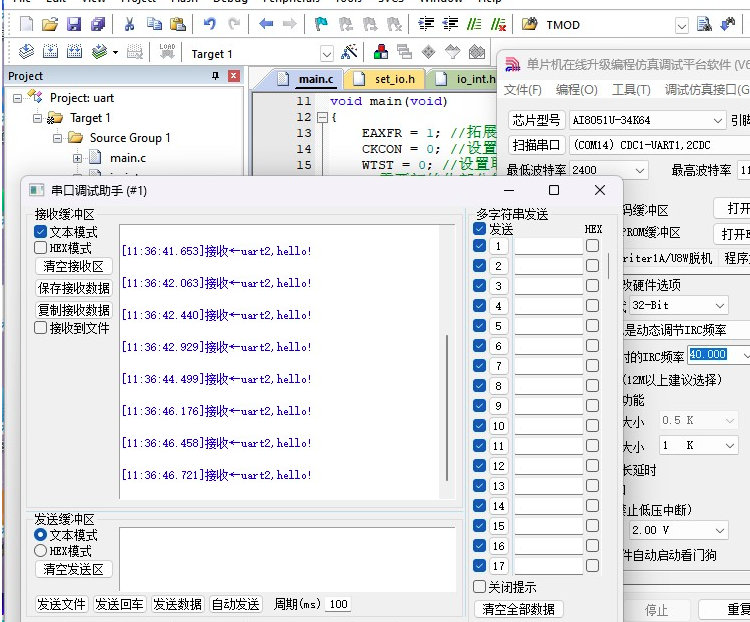This screenshot has width=750, height=622.
Task: Collapse the Source Group 1 folder
Action: pos(57,138)
